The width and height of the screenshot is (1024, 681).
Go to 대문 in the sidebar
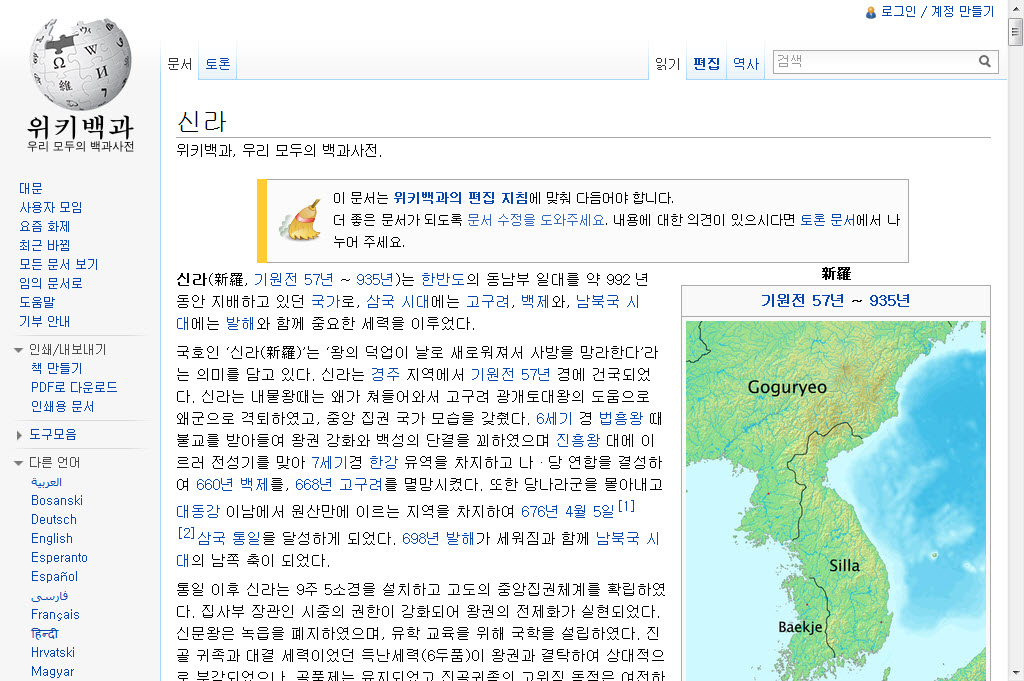click(x=30, y=188)
